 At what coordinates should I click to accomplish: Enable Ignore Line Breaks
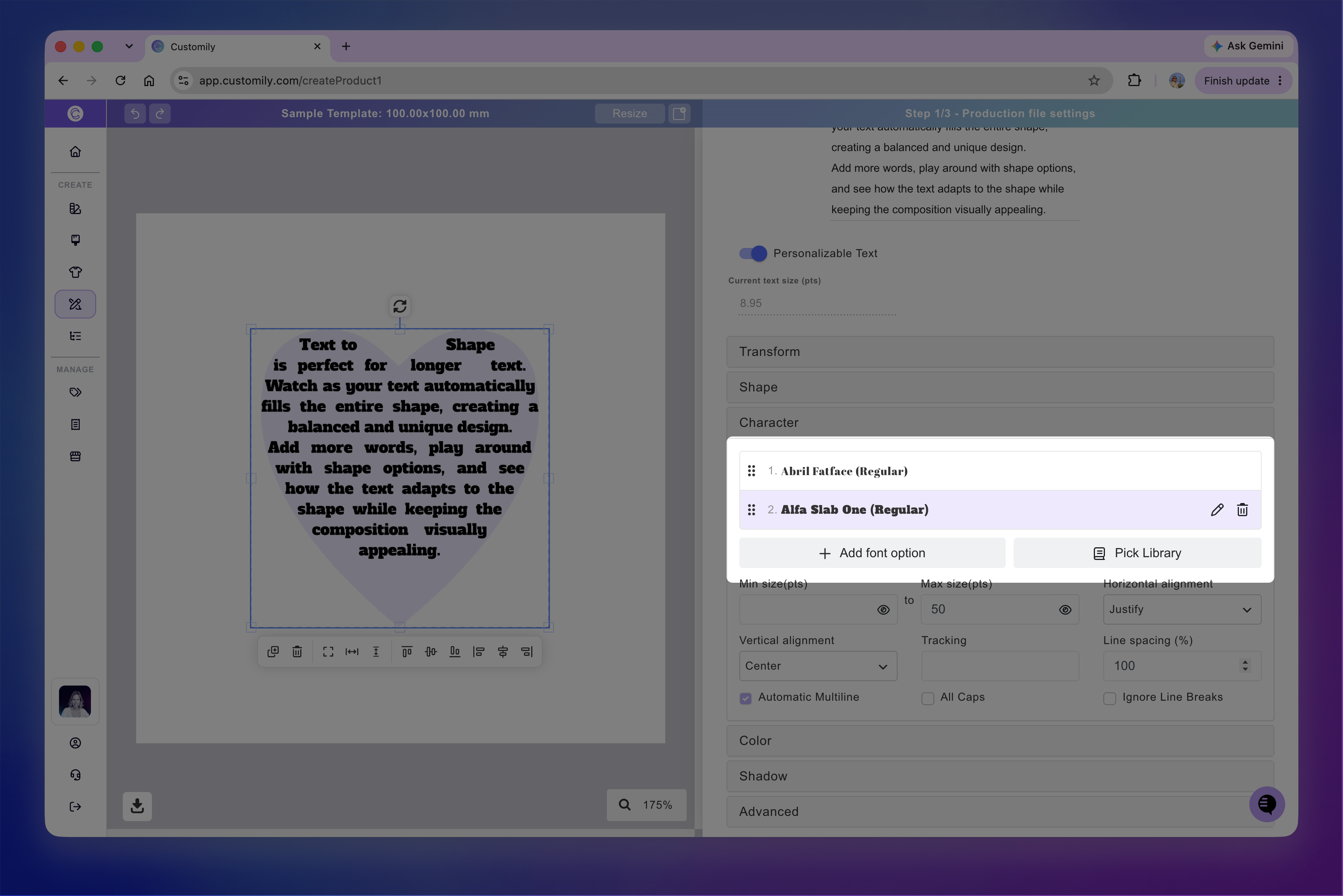click(1109, 698)
